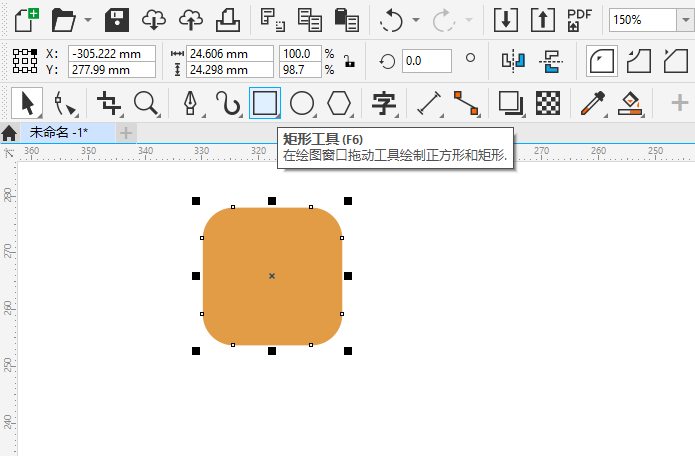Select the Drop Shadow tool

(510, 102)
